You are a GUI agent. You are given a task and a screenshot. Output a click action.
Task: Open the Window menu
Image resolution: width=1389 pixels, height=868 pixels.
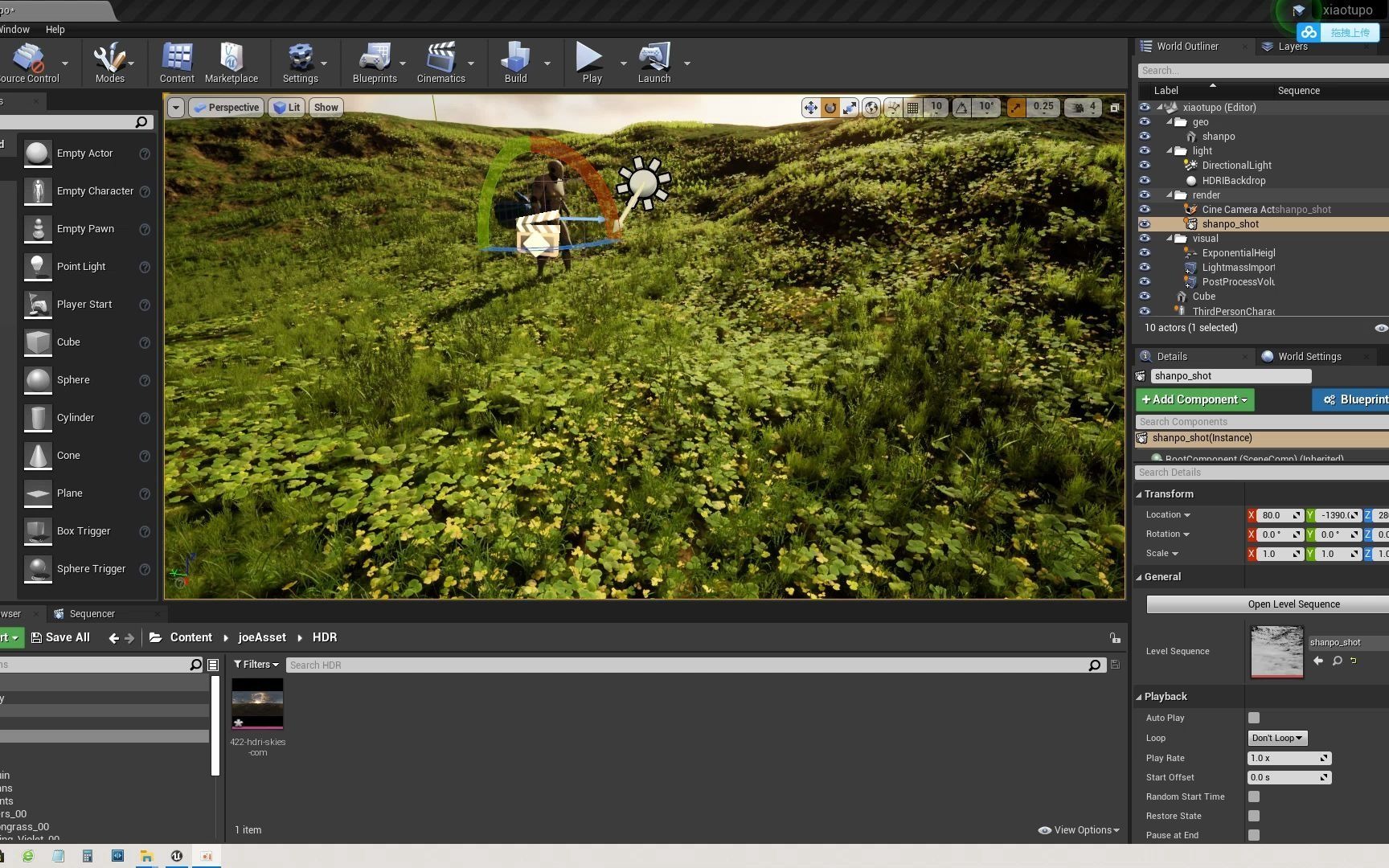point(14,29)
